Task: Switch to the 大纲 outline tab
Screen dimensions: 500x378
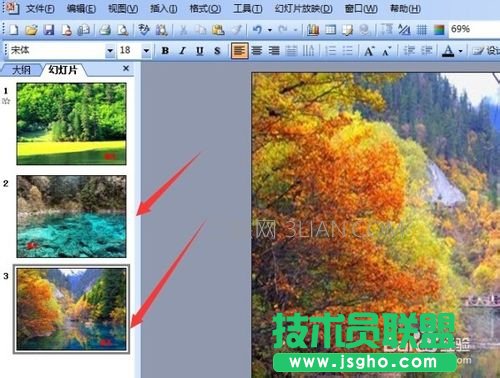Action: [x=21, y=70]
